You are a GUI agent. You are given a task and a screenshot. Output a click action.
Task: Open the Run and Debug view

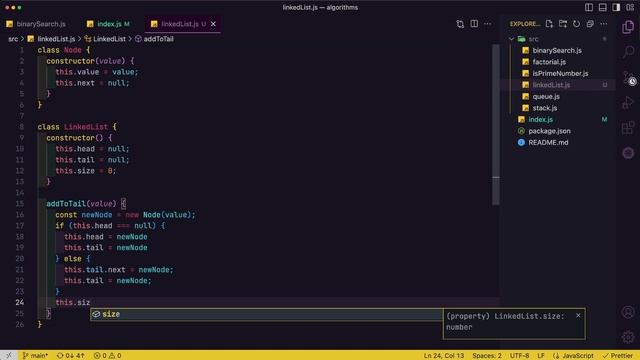point(628,102)
